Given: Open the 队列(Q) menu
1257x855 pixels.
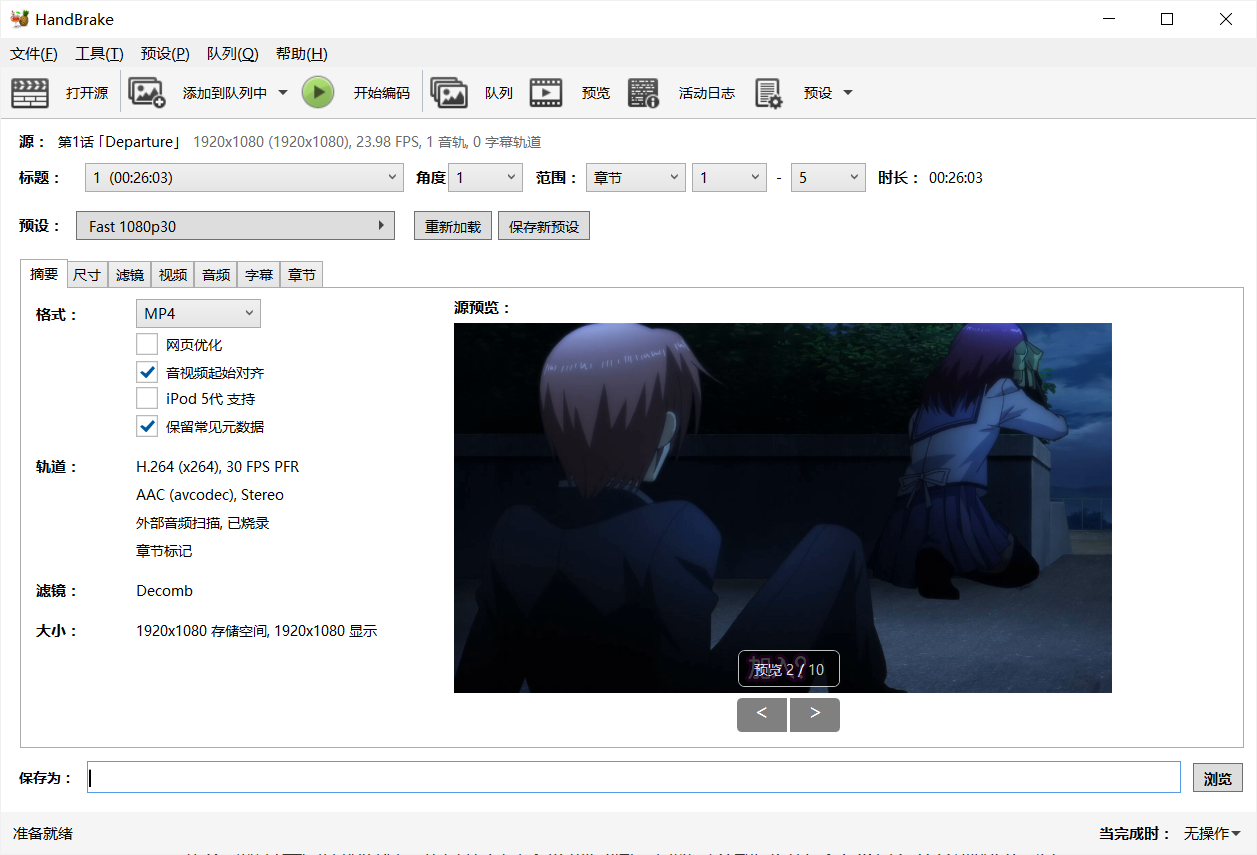Looking at the screenshot, I should click(x=232, y=54).
